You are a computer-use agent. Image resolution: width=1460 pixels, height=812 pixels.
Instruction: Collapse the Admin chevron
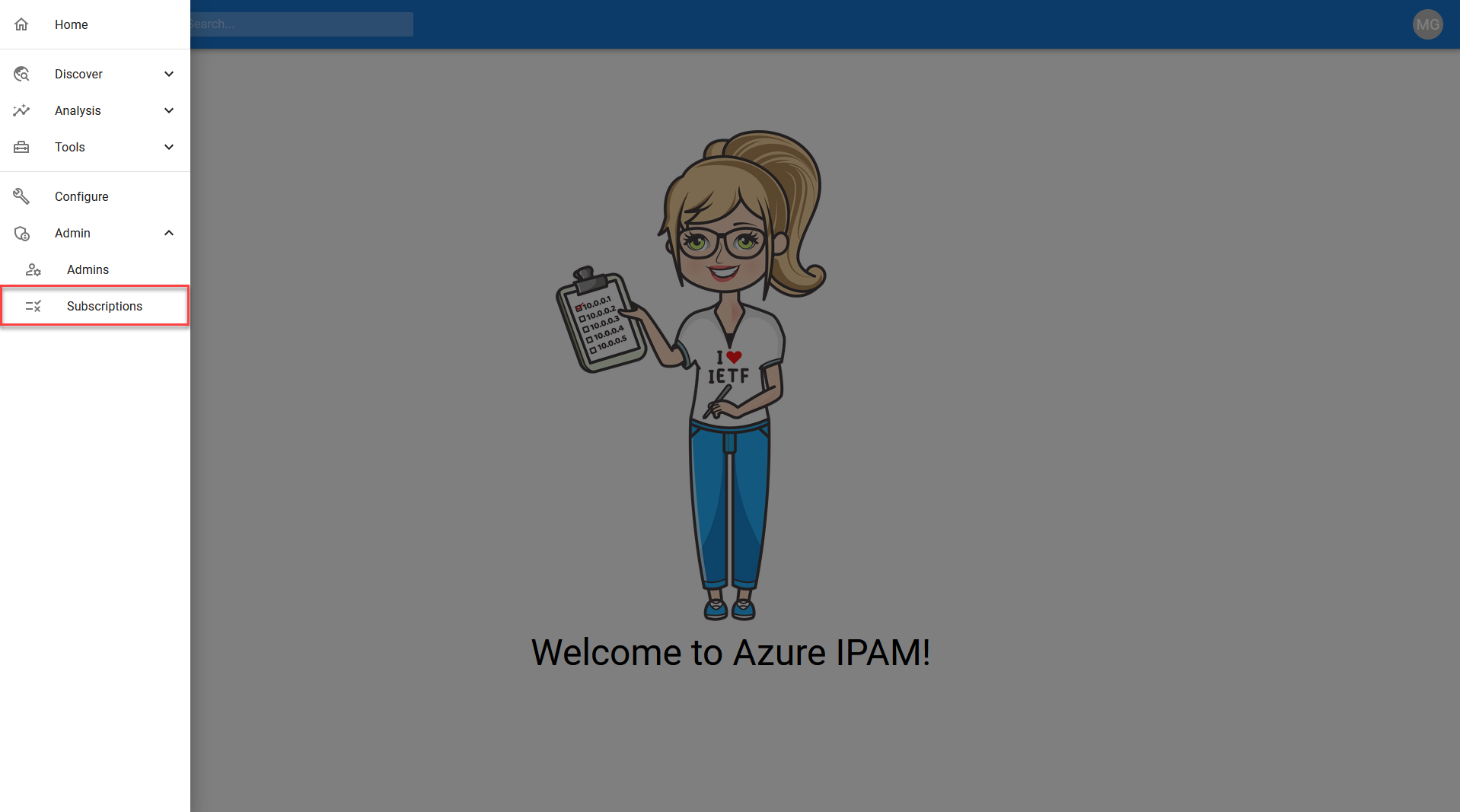[169, 233]
